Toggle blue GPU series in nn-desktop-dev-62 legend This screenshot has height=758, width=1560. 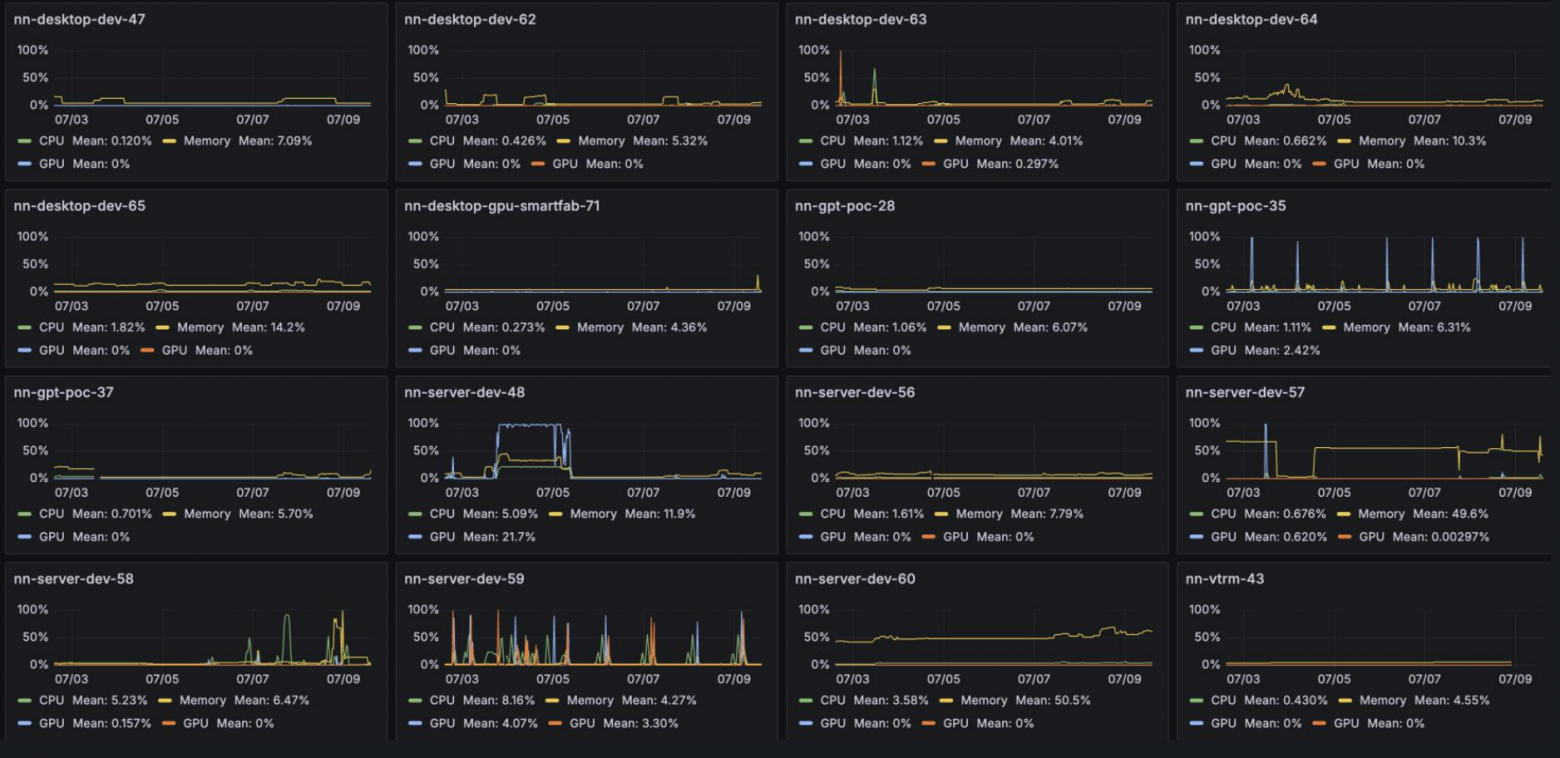[441, 163]
